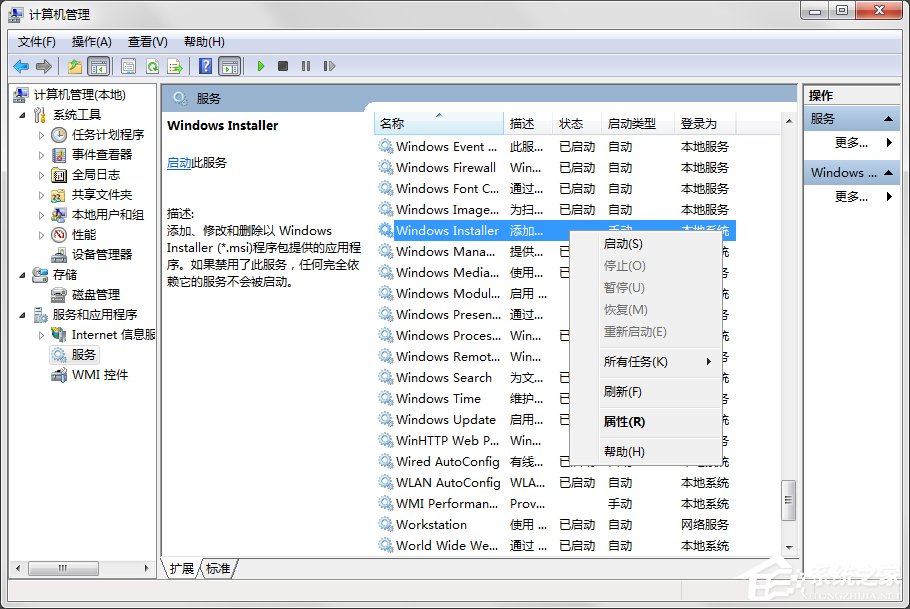Viewport: 910px width, 609px height.
Task: Open the Help question mark toolbar icon
Action: click(x=205, y=66)
